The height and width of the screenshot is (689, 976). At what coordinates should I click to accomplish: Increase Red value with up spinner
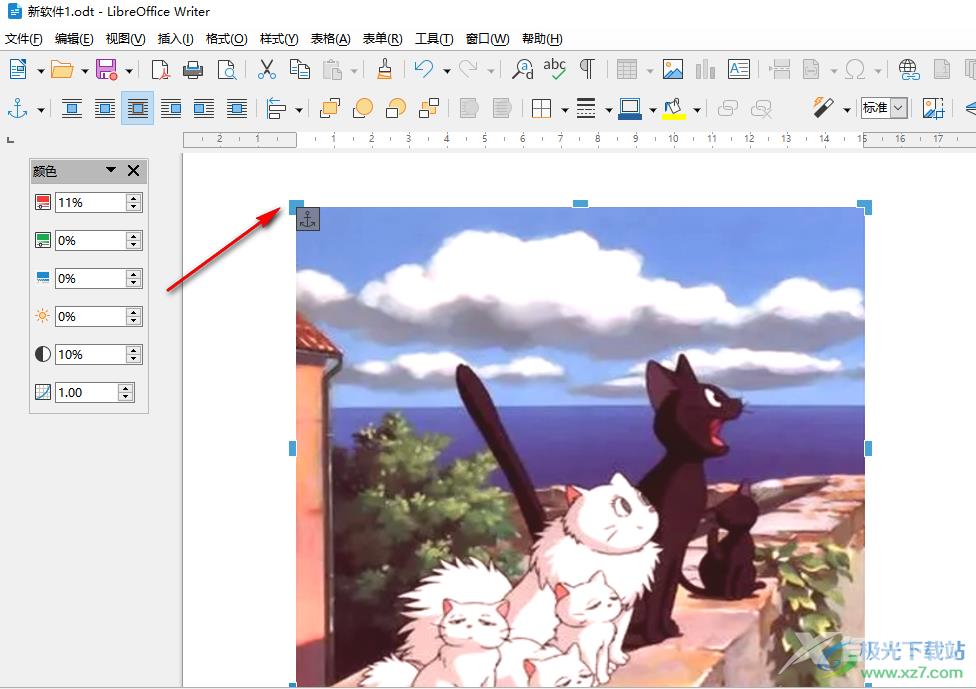click(134, 198)
